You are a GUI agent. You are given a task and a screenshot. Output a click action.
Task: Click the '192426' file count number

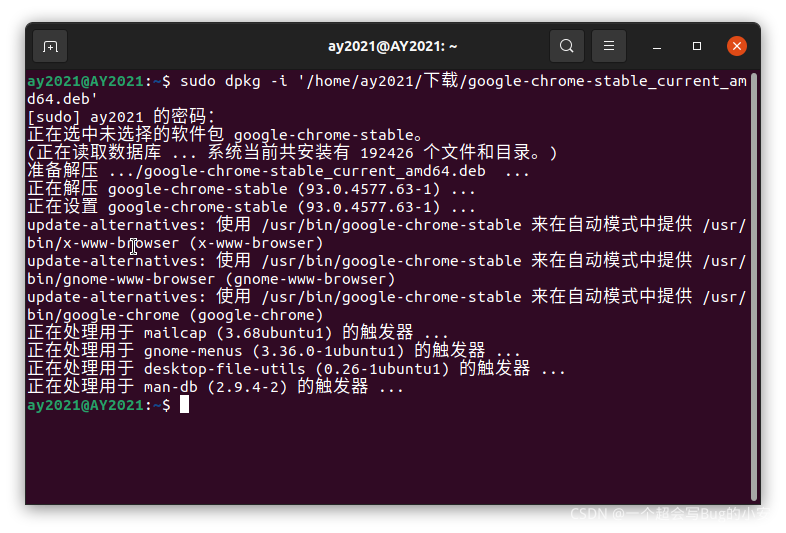pos(387,153)
